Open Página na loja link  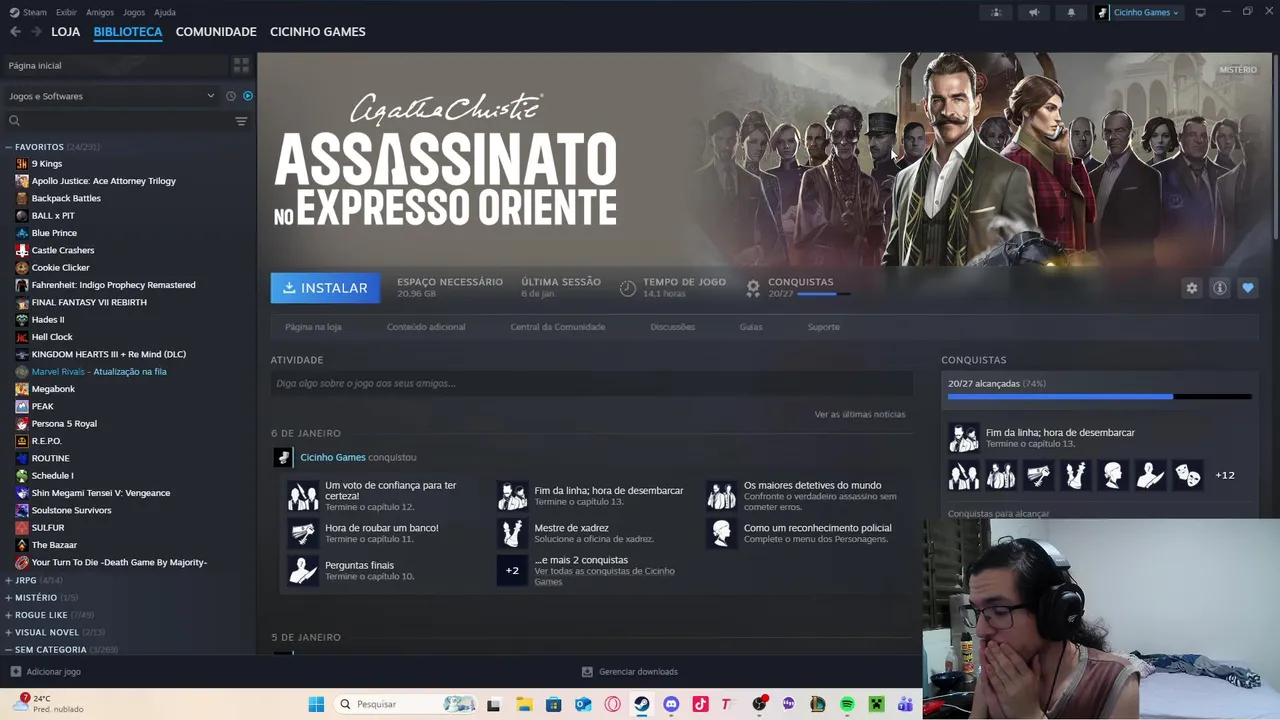(x=313, y=327)
